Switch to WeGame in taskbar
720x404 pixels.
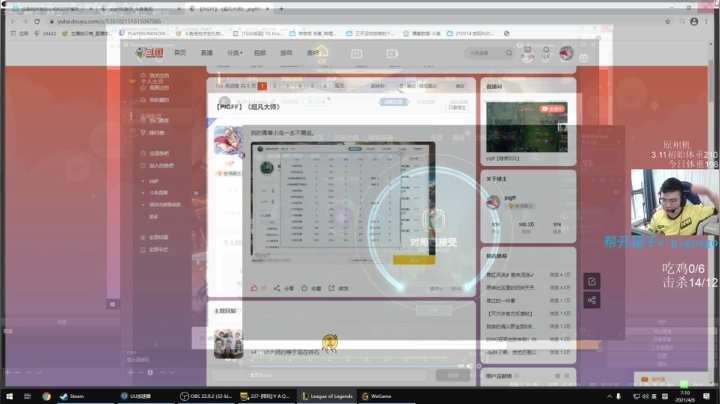[x=377, y=396]
